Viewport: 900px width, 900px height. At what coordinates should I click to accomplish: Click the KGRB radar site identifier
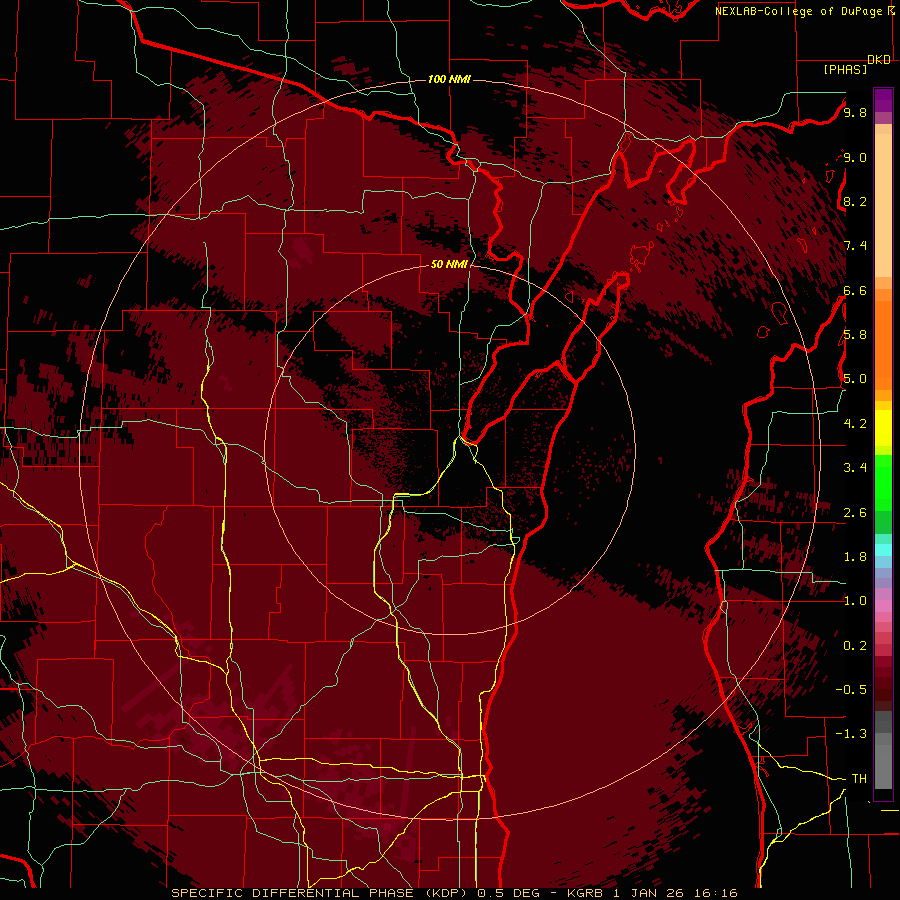(x=585, y=893)
